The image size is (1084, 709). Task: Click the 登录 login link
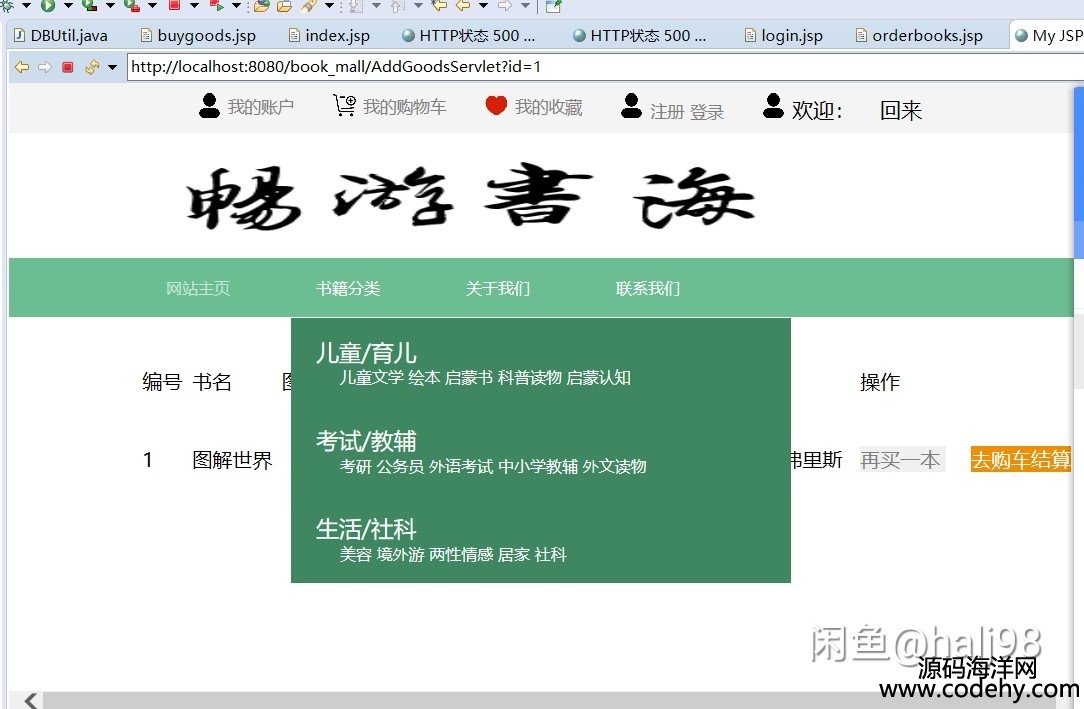[x=707, y=112]
